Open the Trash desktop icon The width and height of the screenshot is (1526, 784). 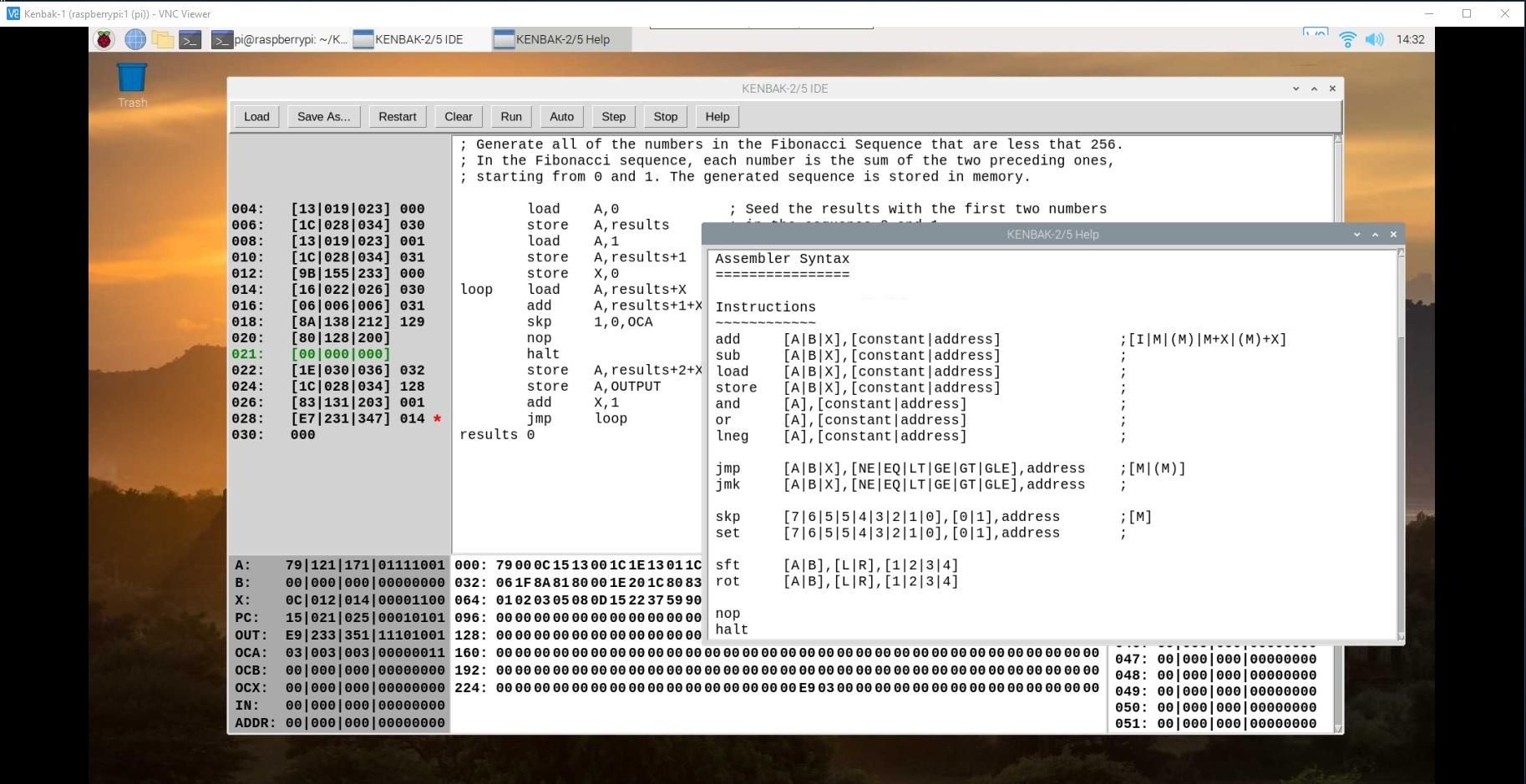tap(132, 85)
